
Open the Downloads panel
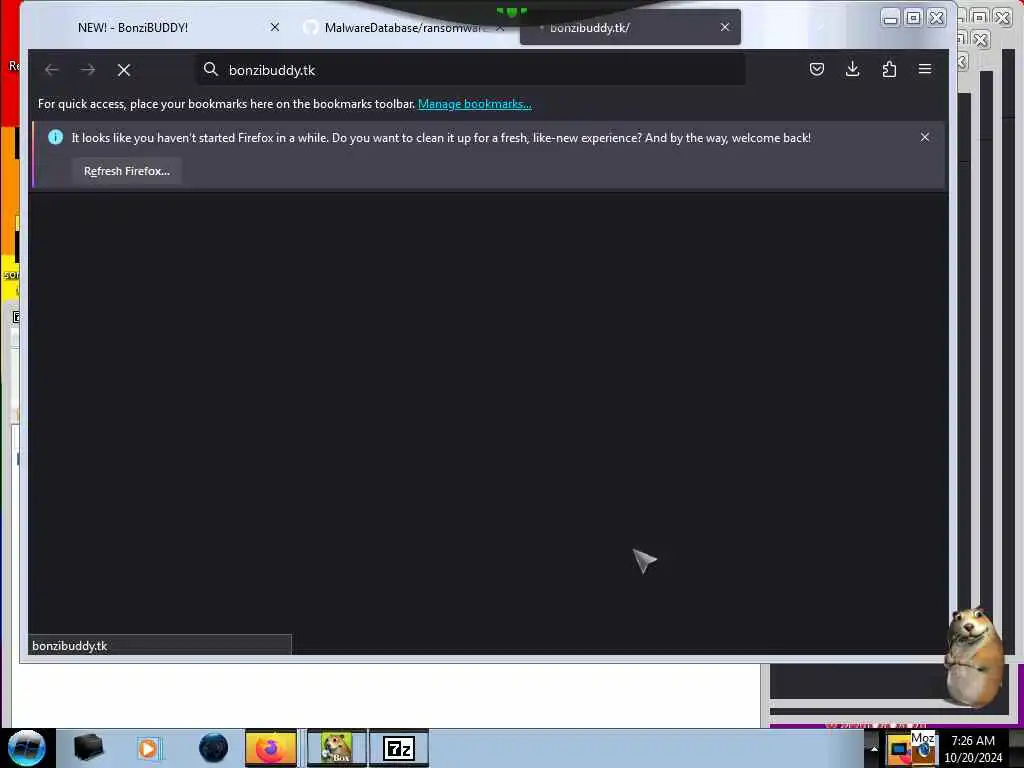(852, 69)
